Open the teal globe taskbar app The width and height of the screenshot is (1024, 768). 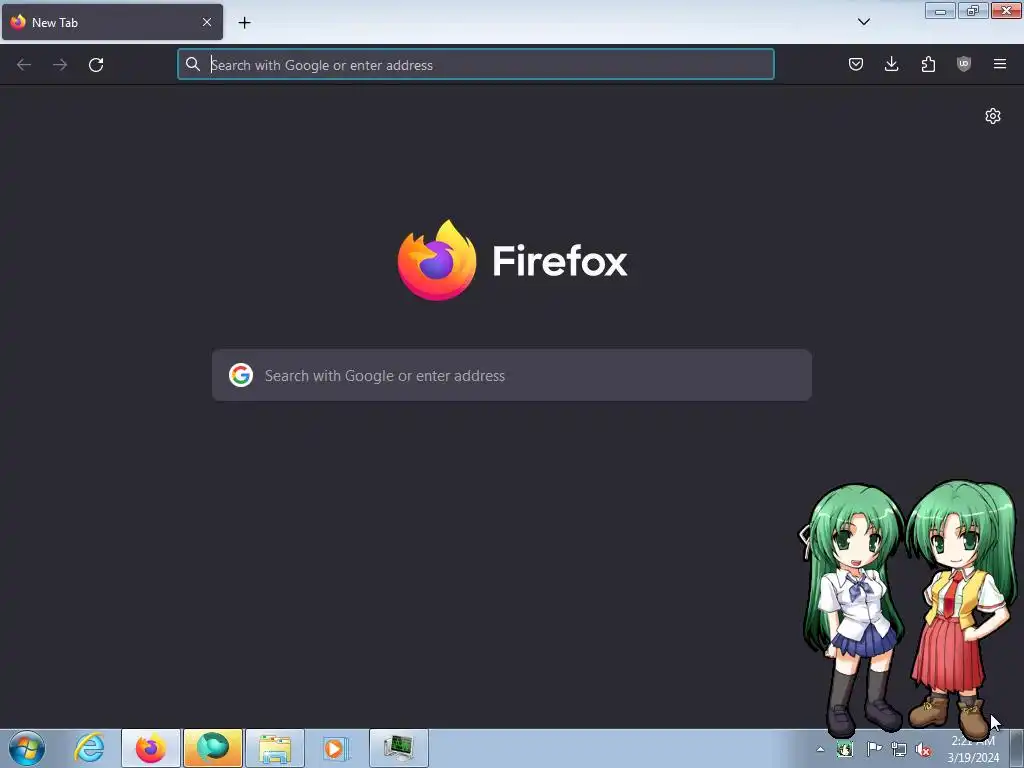[x=213, y=748]
